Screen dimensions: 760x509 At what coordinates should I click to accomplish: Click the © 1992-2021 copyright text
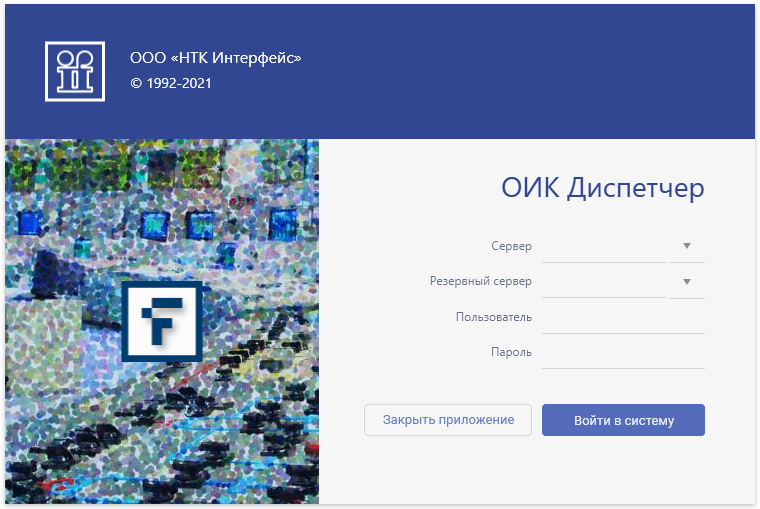171,84
